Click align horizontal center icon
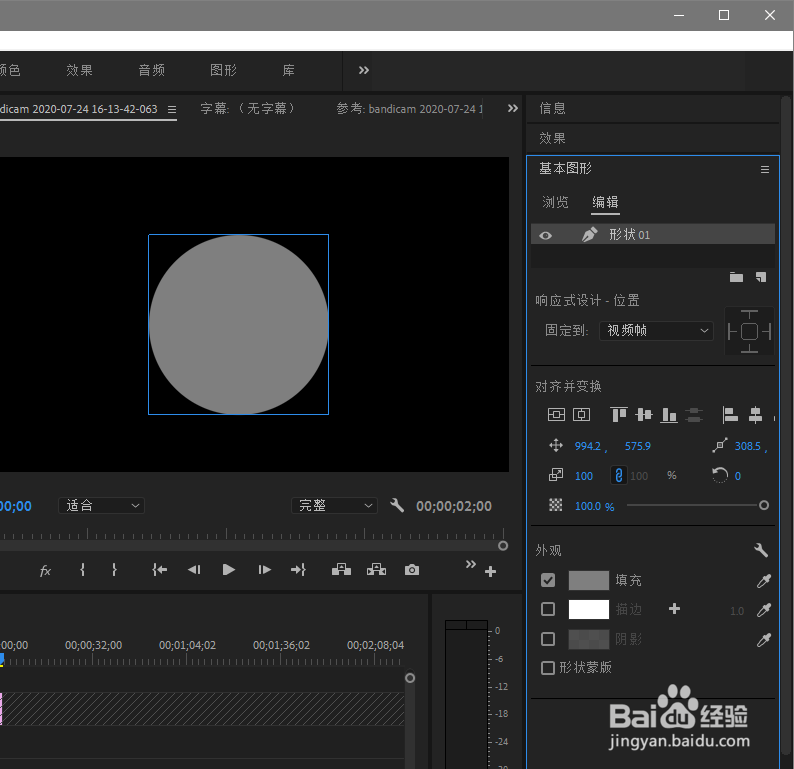This screenshot has width=794, height=769. coord(756,415)
